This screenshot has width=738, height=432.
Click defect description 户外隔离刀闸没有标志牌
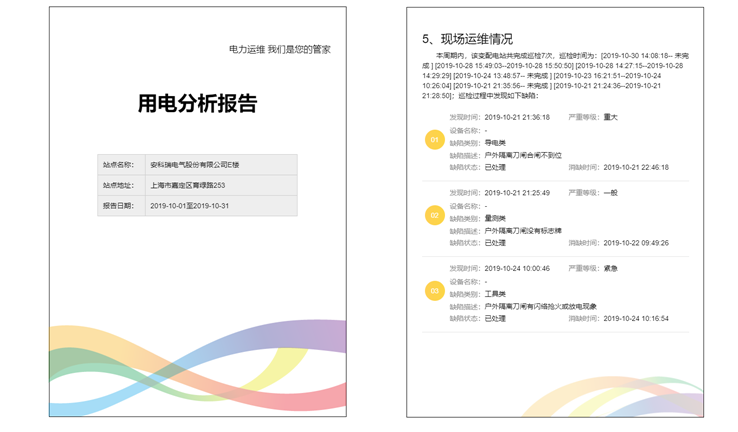(523, 231)
